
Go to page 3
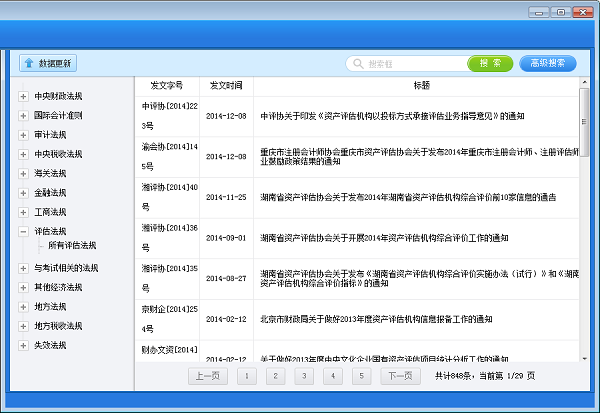coord(304,376)
